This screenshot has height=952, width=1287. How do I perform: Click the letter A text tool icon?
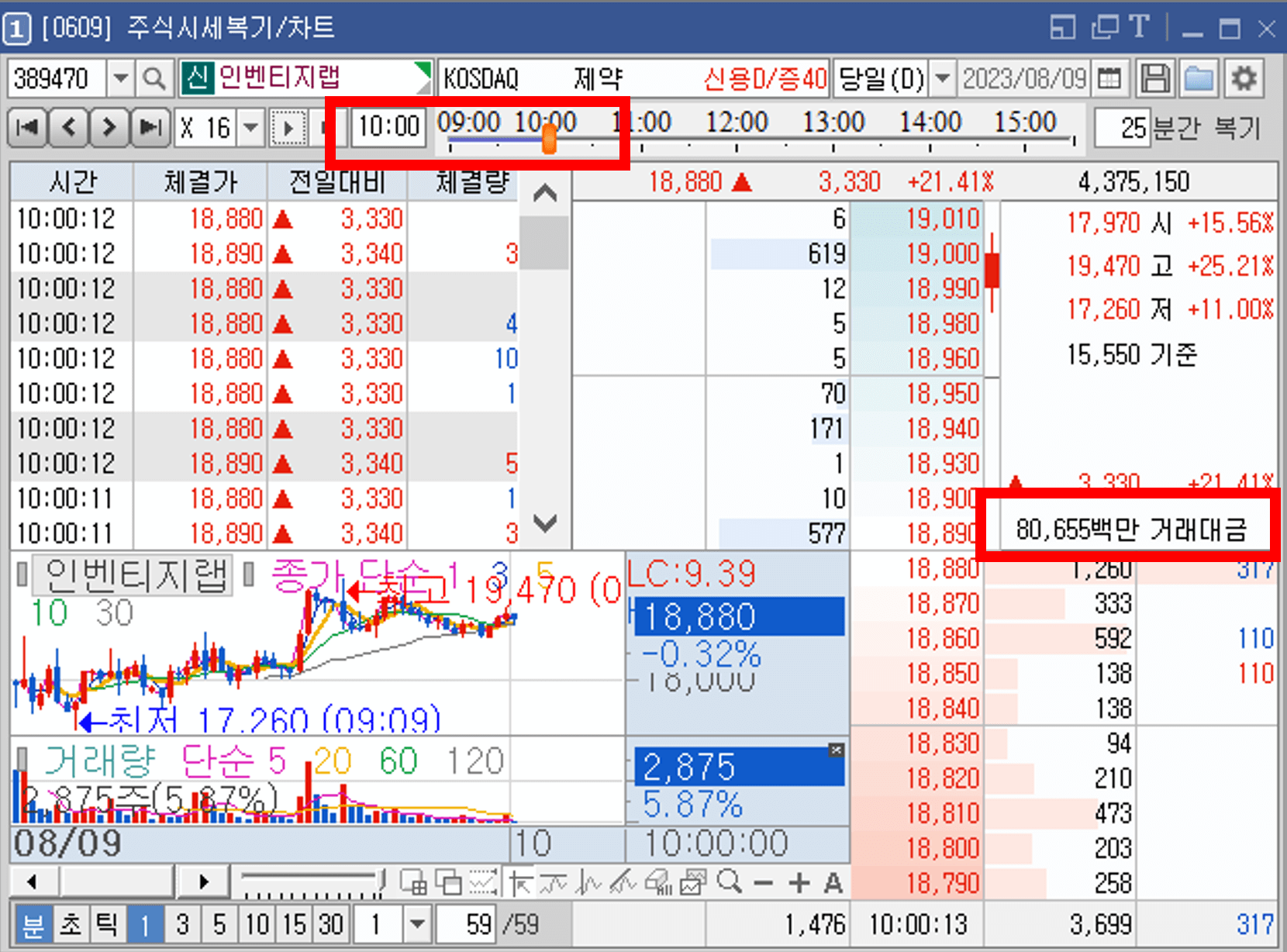point(833,883)
